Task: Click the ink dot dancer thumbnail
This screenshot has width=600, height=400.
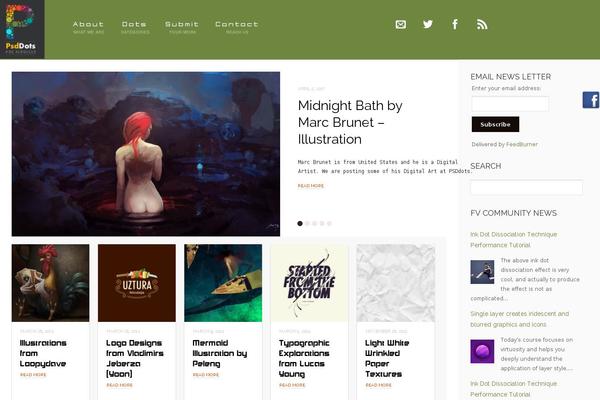Action: point(482,272)
